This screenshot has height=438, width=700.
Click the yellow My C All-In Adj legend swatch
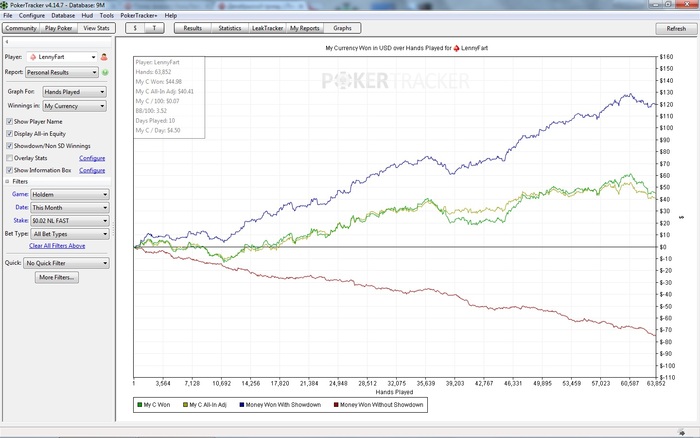pyautogui.click(x=185, y=405)
